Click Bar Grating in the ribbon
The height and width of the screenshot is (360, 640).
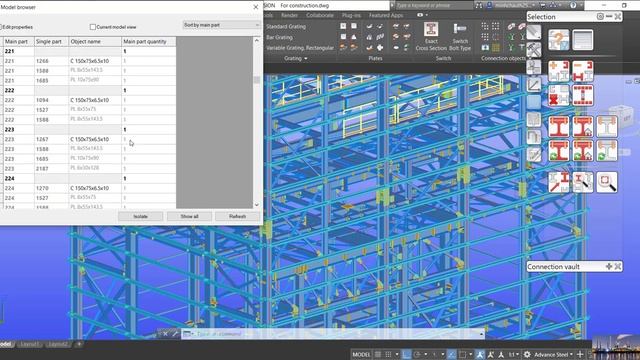(279, 37)
